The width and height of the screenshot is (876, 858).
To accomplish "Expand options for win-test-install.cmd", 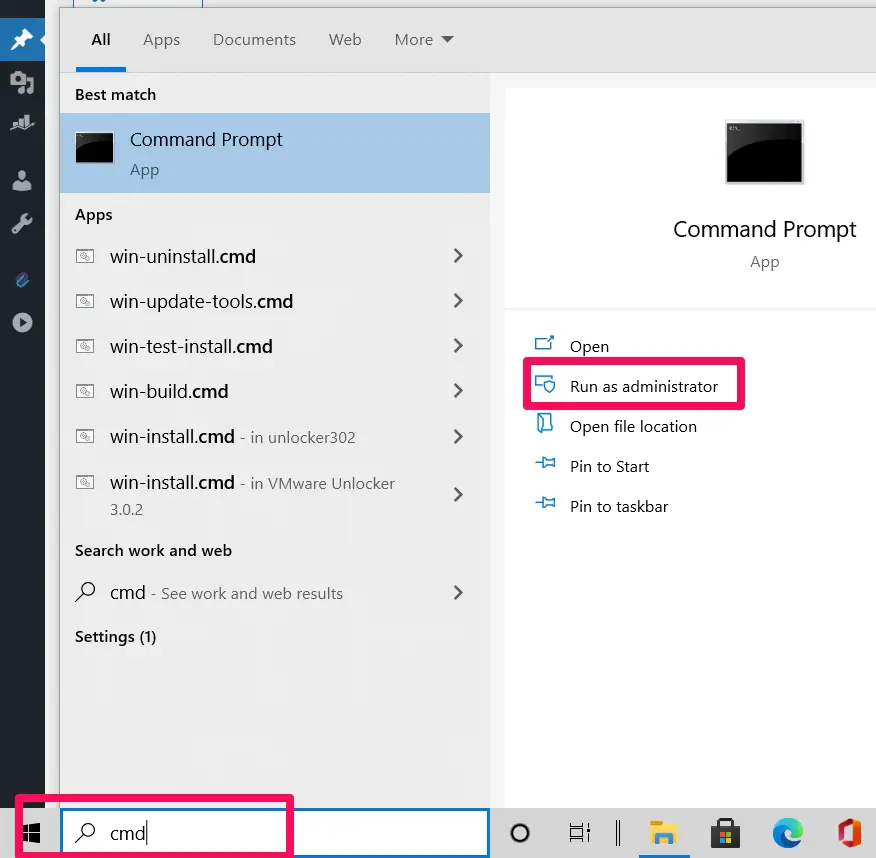I will click(x=458, y=346).
